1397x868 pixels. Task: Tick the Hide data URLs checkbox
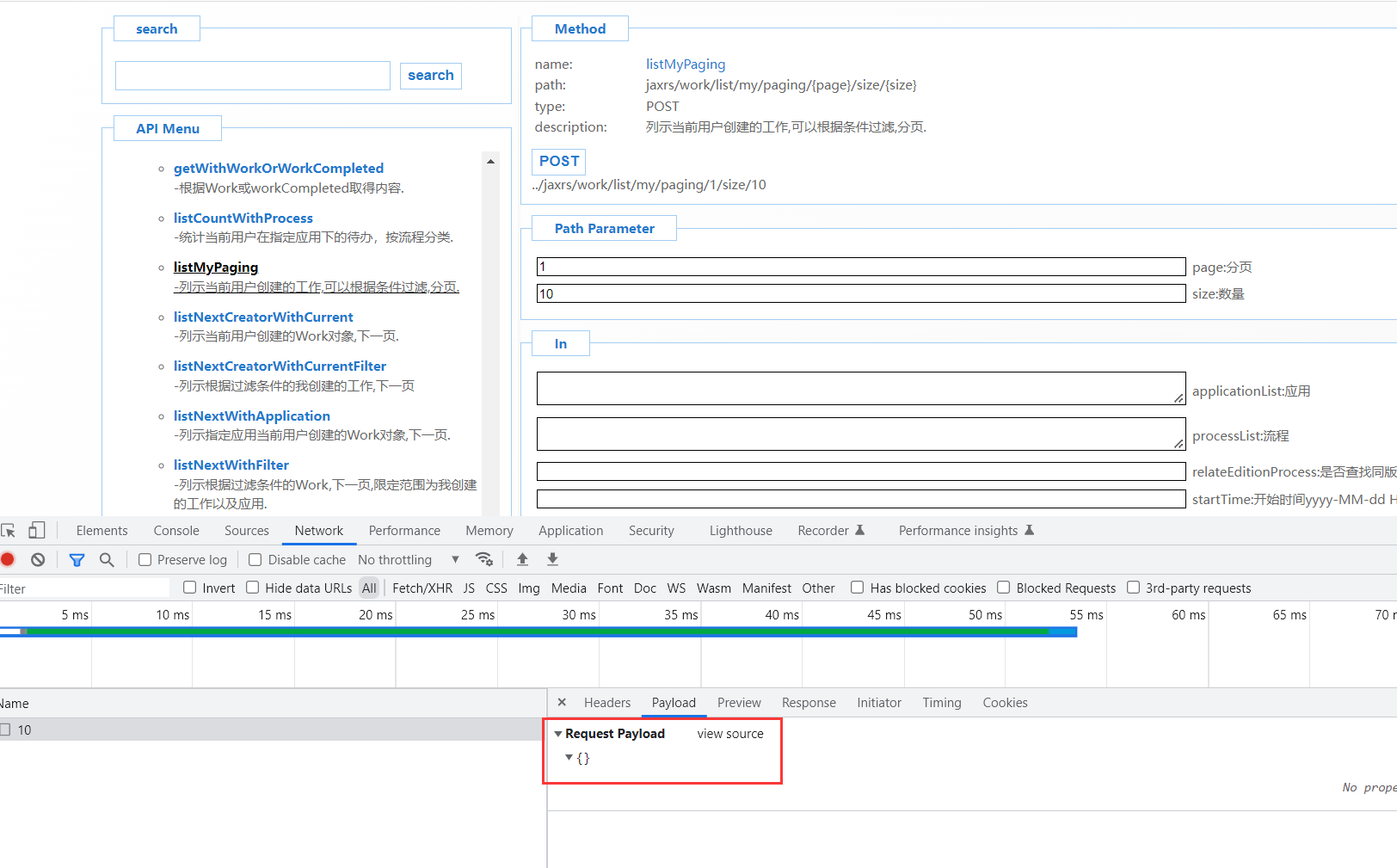coord(253,588)
